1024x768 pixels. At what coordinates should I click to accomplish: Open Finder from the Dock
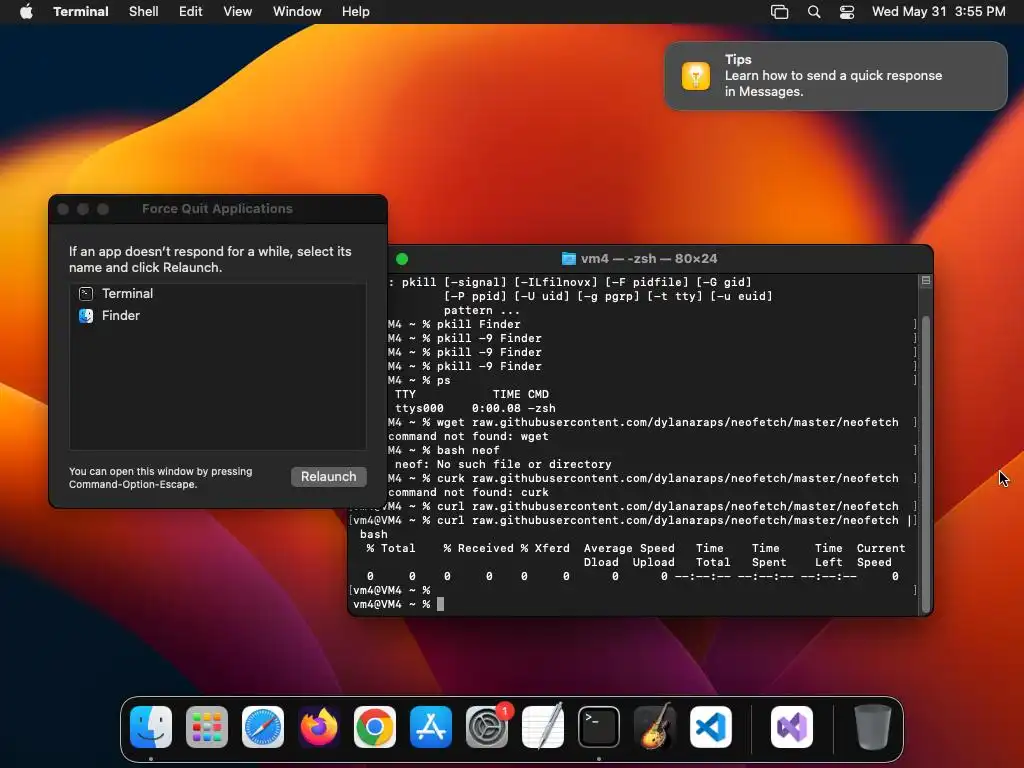coord(151,727)
